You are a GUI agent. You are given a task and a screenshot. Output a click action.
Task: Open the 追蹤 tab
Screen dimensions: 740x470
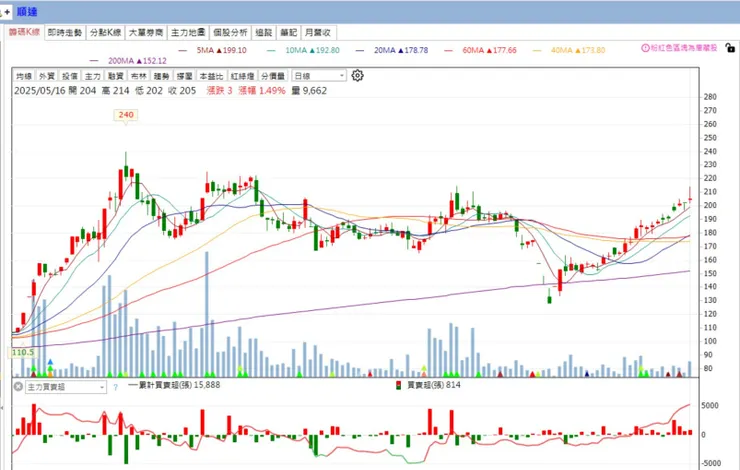[264, 32]
